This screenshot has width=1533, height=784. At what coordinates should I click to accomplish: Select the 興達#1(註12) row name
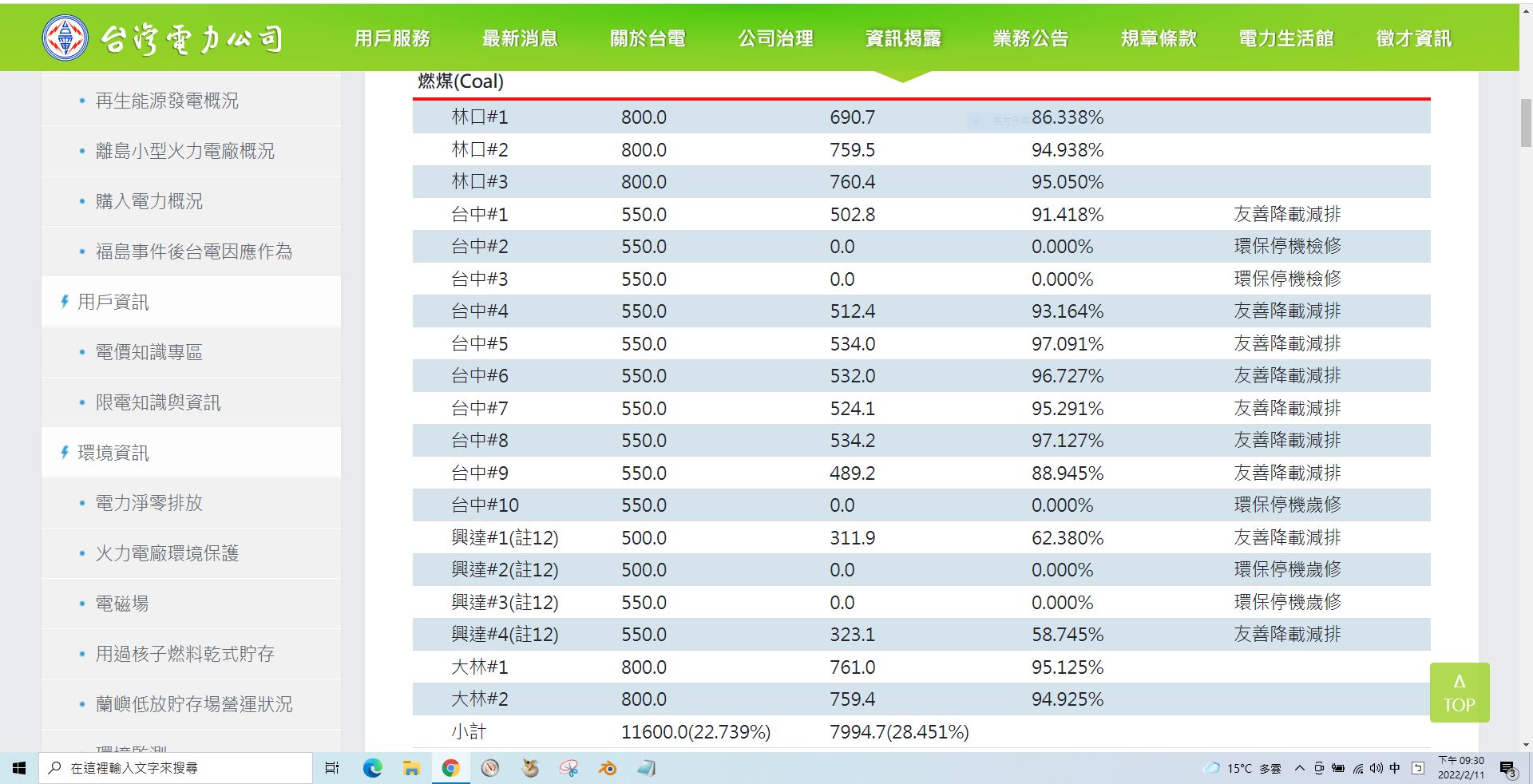click(505, 538)
